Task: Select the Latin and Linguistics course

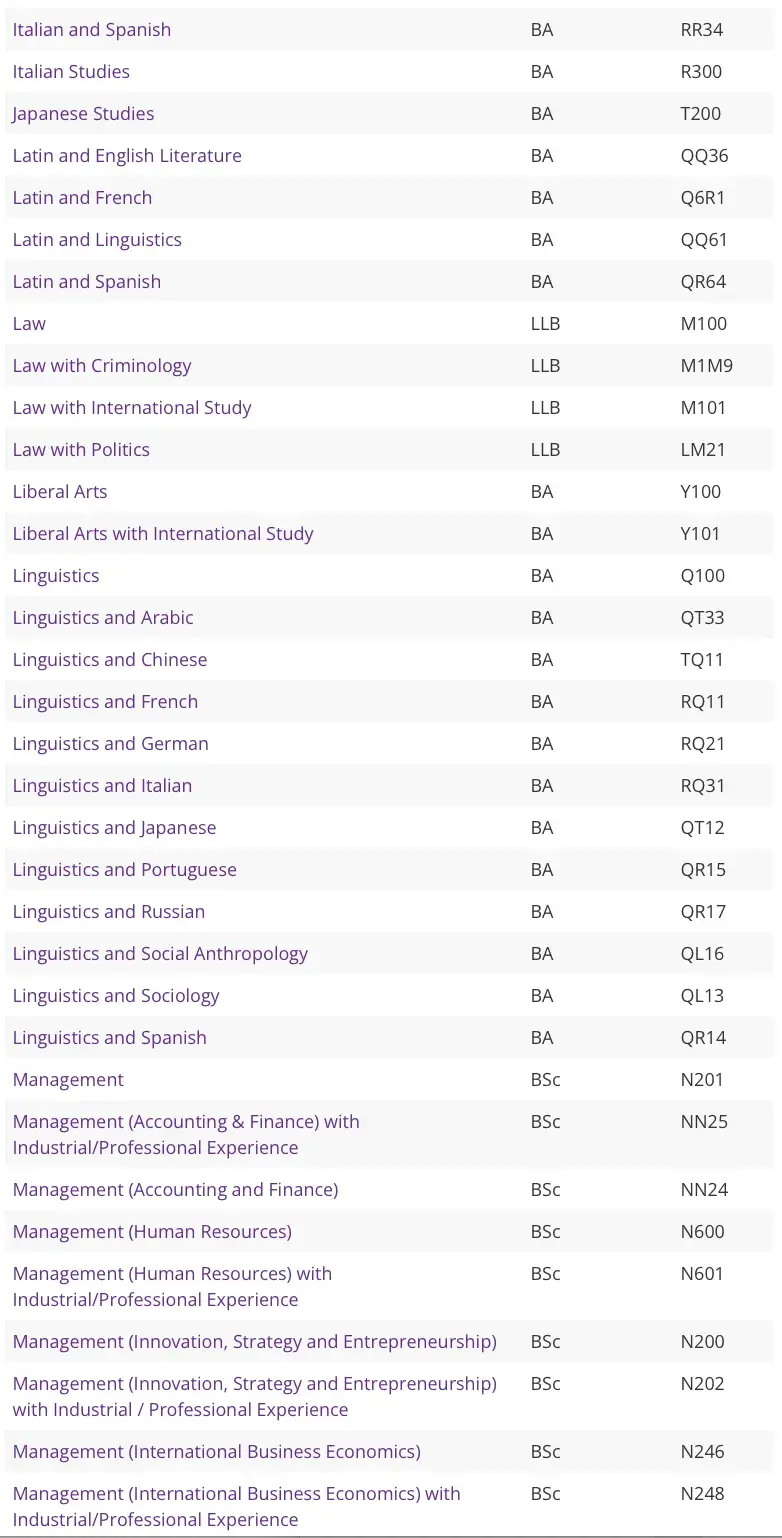Action: 97,240
